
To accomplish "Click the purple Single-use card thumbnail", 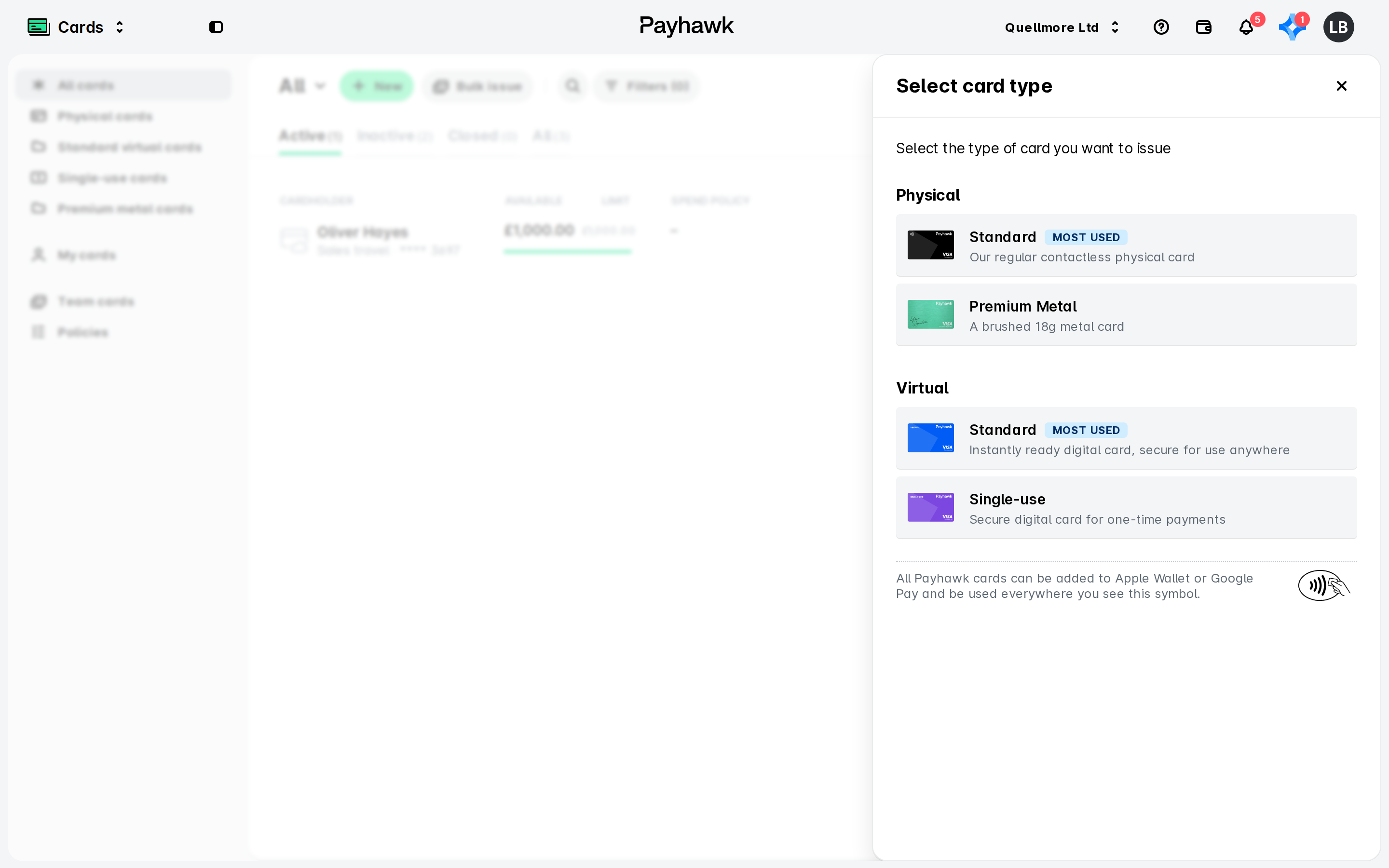I will click(930, 507).
